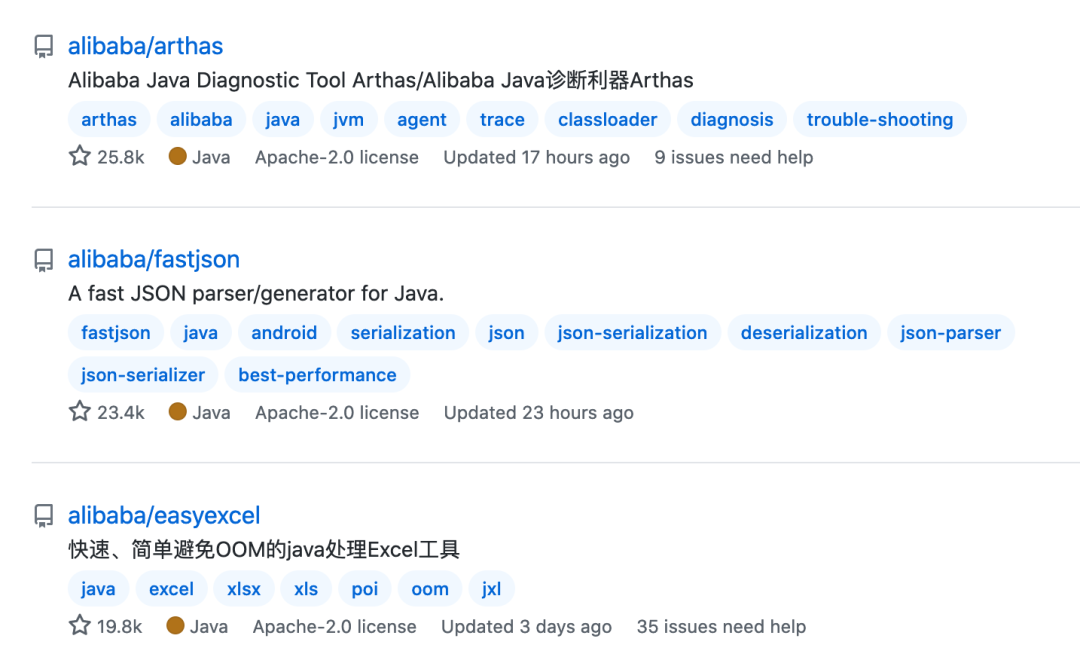The width and height of the screenshot is (1080, 660).
Task: Open the 9 issues need help link
Action: click(733, 157)
